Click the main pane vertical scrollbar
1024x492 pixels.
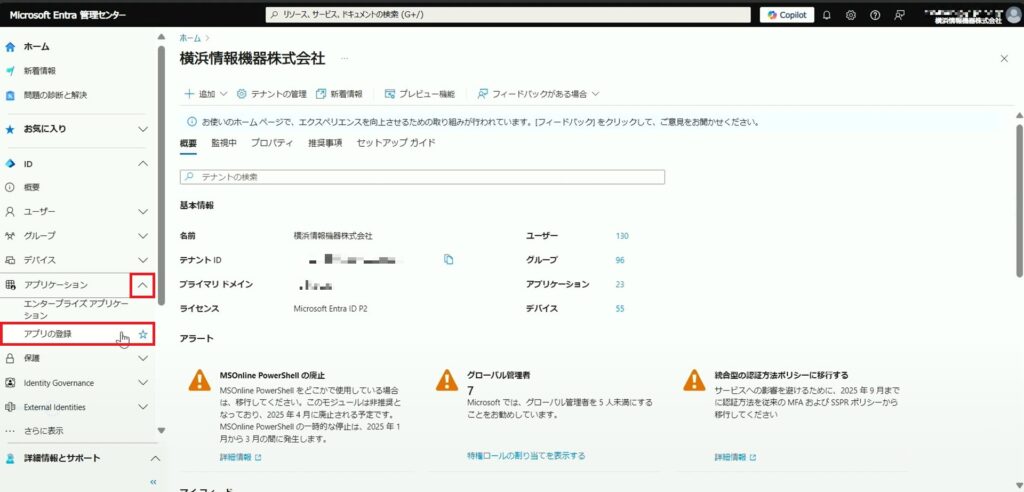(1019, 199)
